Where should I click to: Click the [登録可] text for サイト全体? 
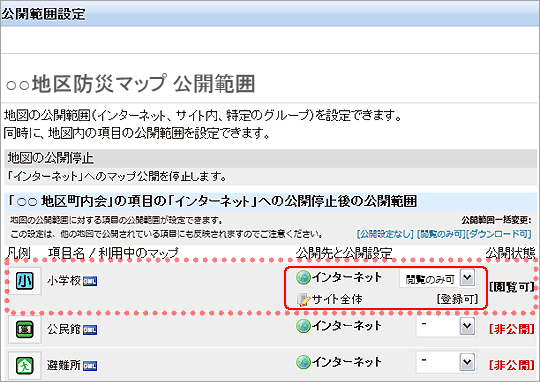tap(457, 299)
